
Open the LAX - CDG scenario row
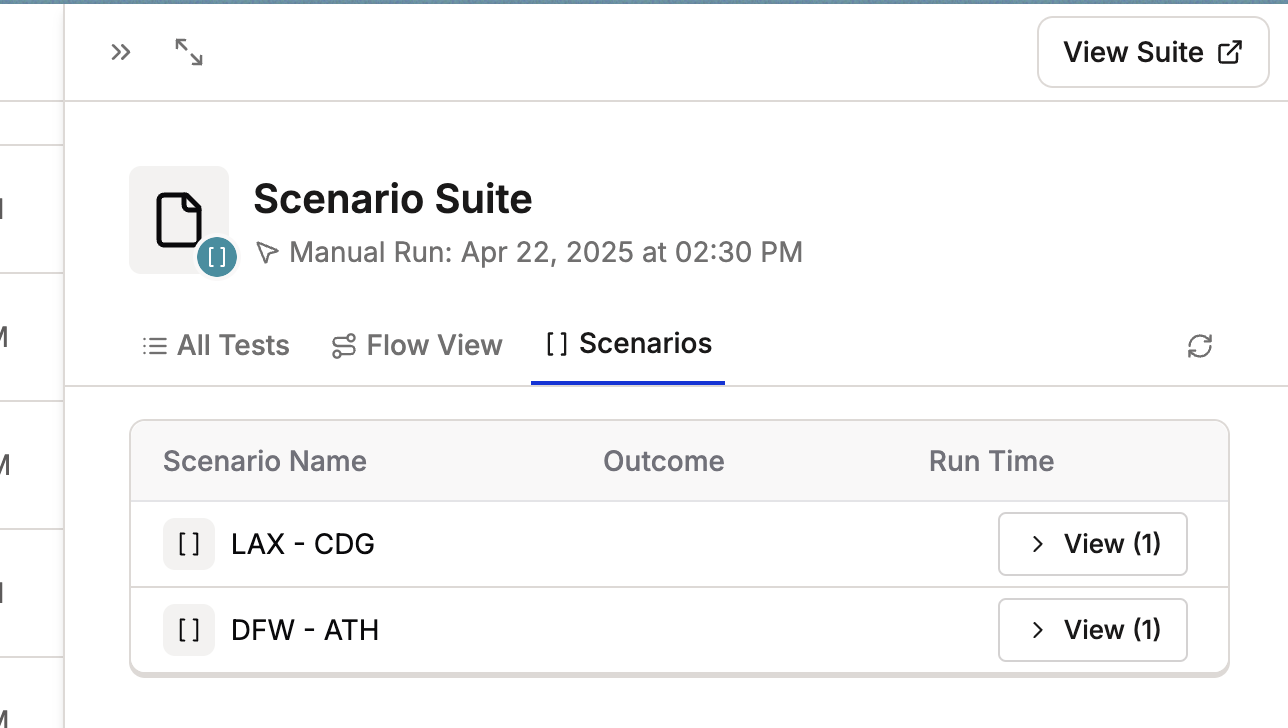point(303,544)
